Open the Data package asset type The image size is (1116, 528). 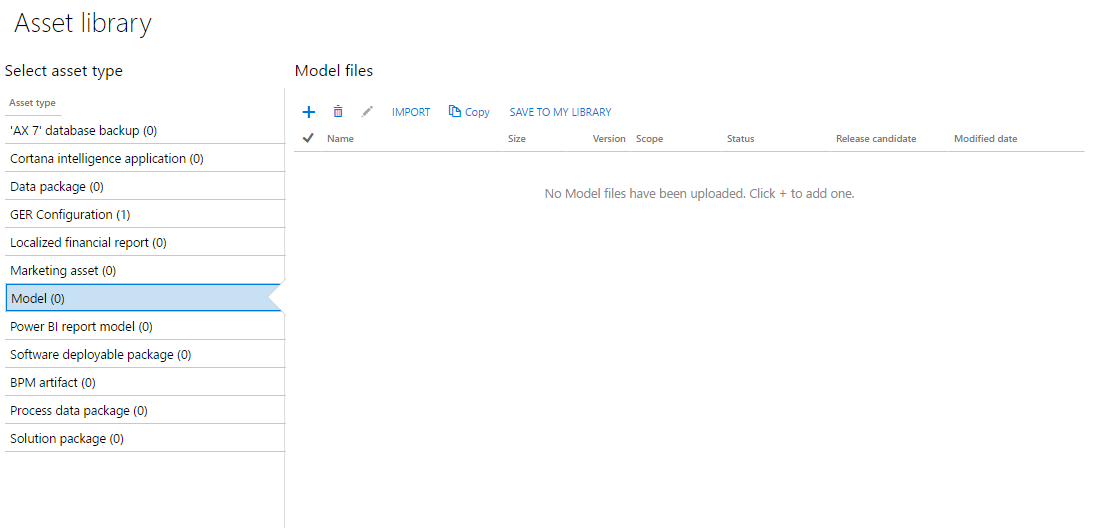point(57,187)
